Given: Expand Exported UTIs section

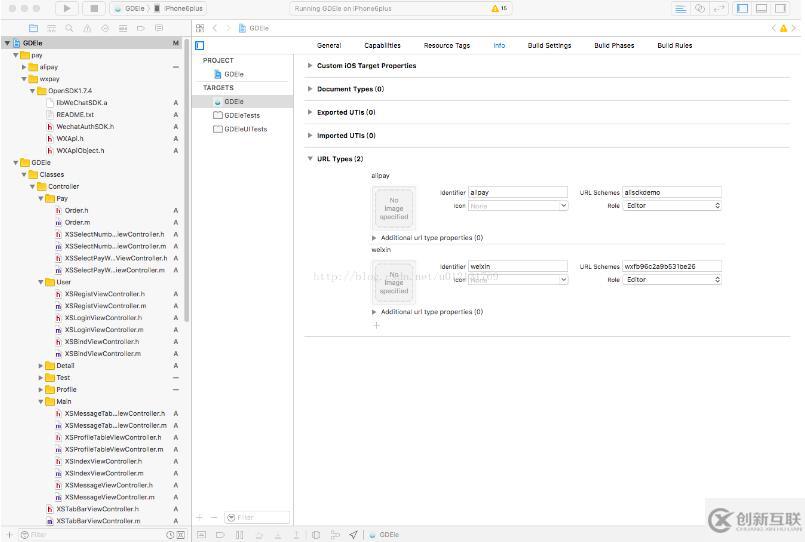Looking at the screenshot, I should click(310, 112).
